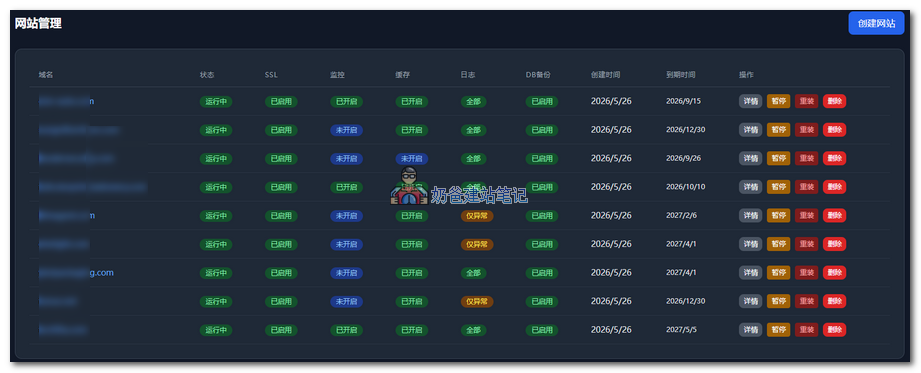Click the SSL column header
This screenshot has width=921, height=373.
pyautogui.click(x=271, y=75)
